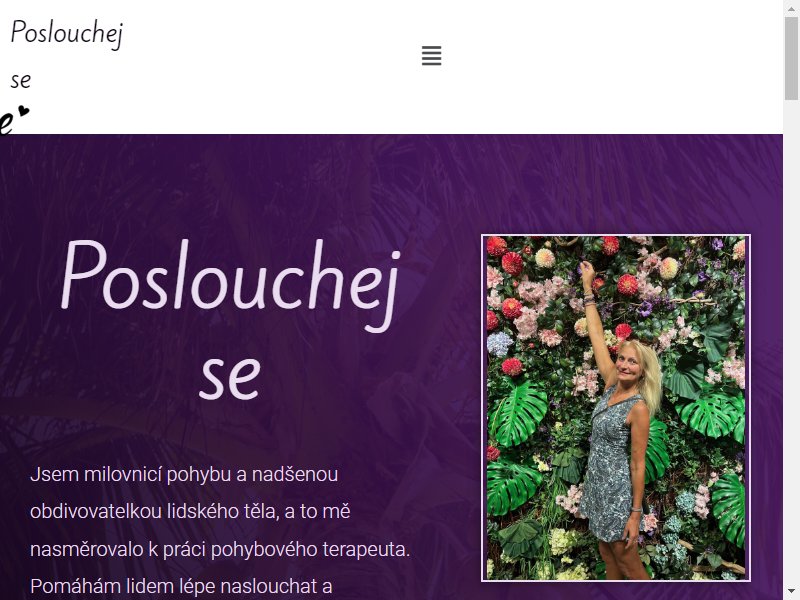Click the vertical scrollbar thumb
Image resolution: width=800 pixels, height=600 pixels.
pos(791,58)
